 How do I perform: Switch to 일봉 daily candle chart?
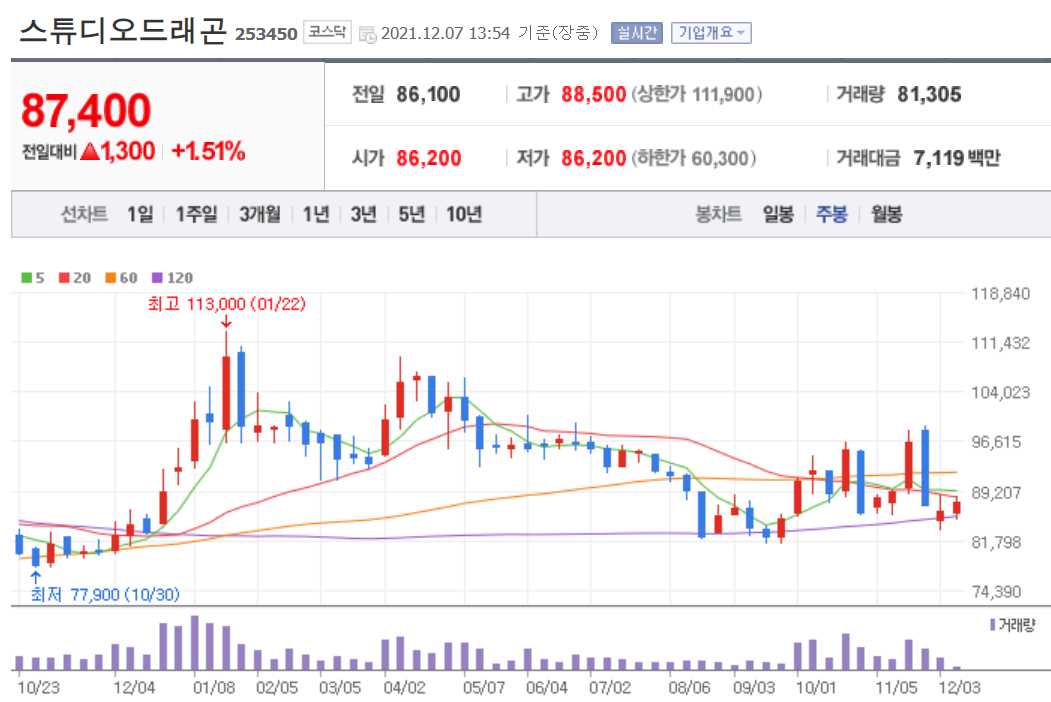coord(778,214)
